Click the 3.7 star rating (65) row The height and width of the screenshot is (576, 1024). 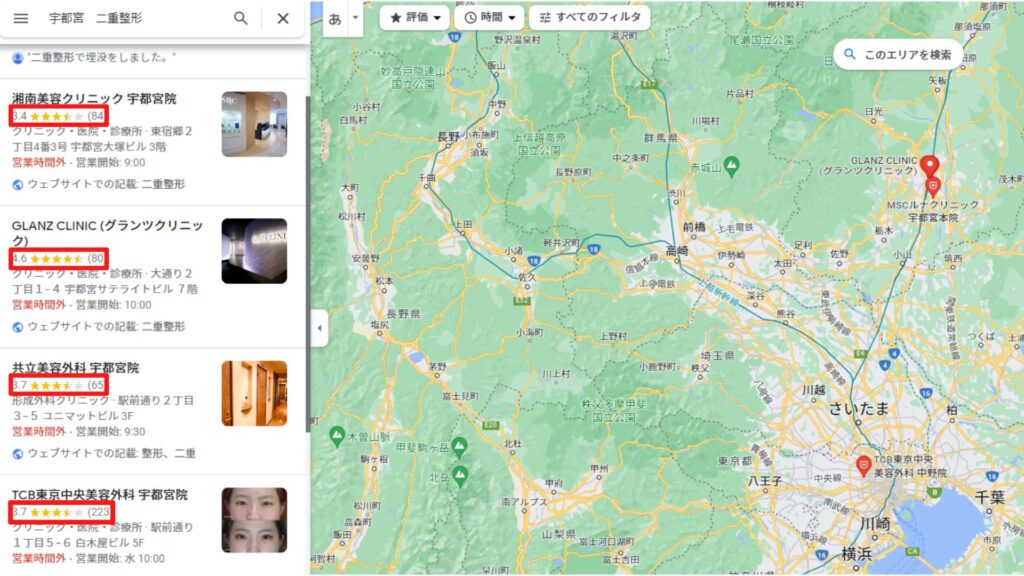(59, 385)
